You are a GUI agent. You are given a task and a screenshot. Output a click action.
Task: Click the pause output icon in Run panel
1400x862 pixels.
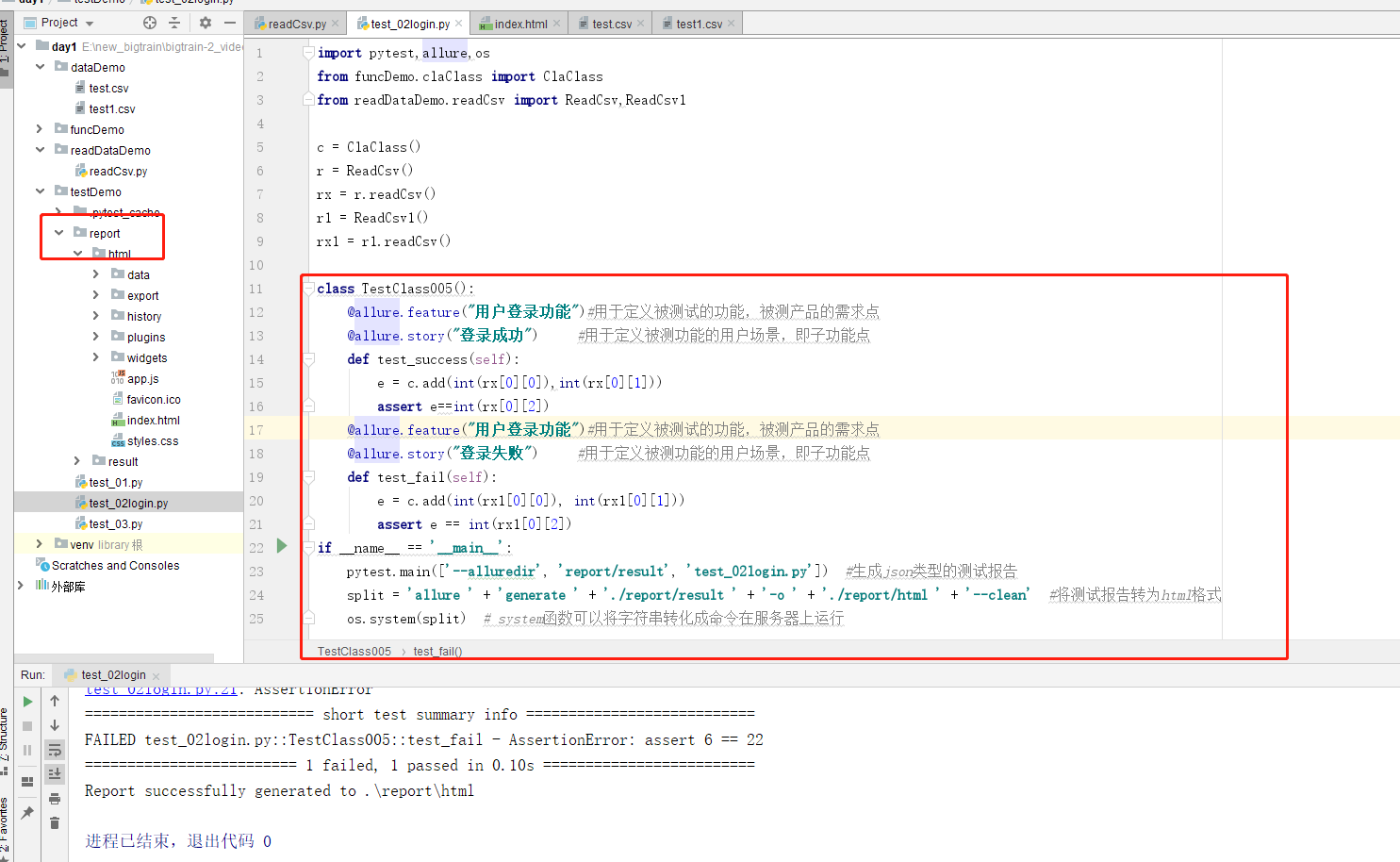27,751
